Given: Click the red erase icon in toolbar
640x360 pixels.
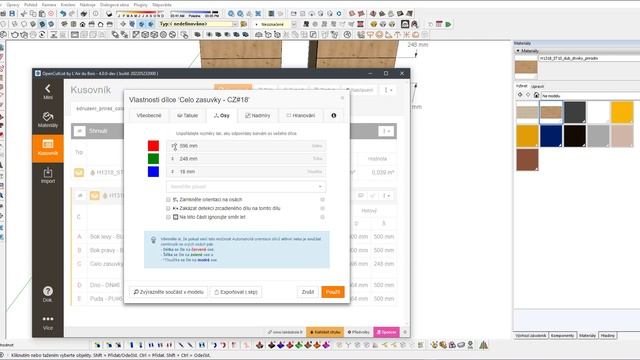Looking at the screenshot, I should (x=51, y=13).
